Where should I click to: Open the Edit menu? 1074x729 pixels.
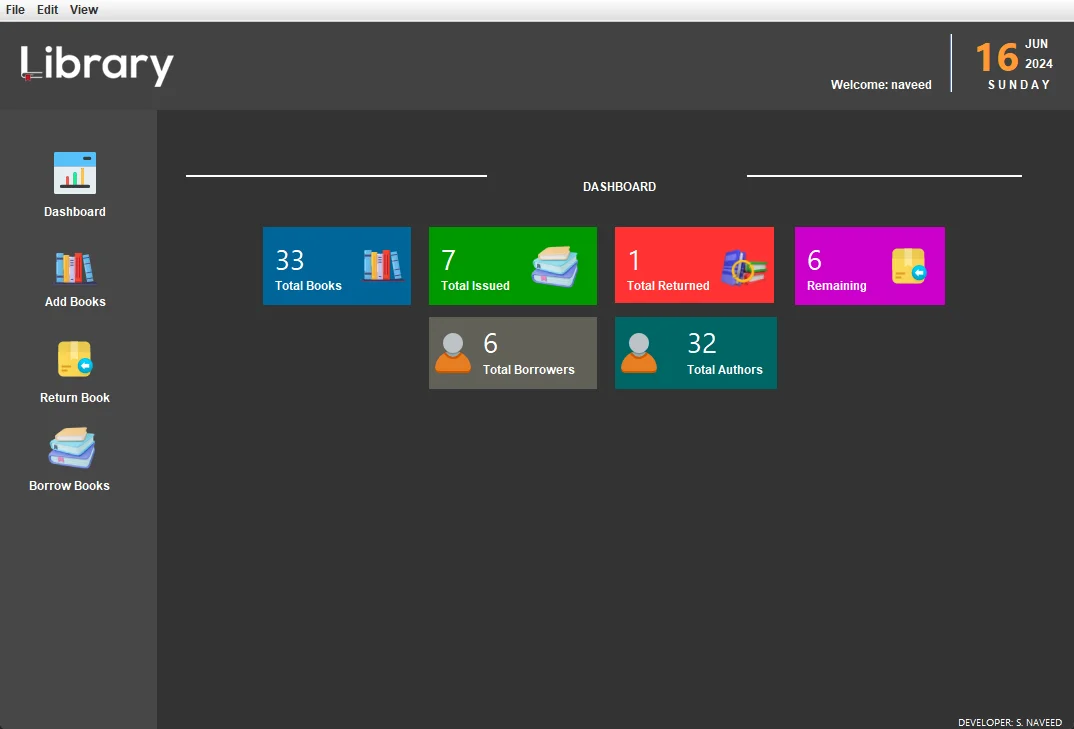(47, 10)
